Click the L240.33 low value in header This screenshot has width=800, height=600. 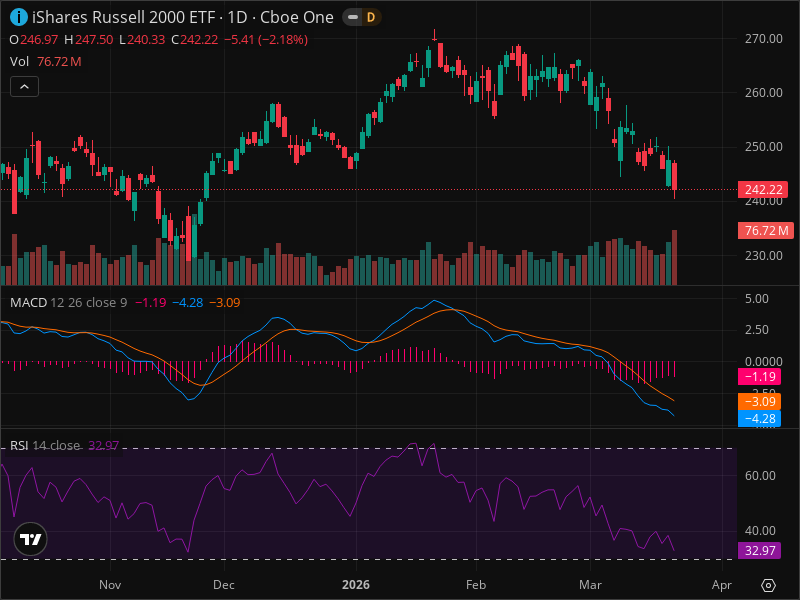pos(142,40)
